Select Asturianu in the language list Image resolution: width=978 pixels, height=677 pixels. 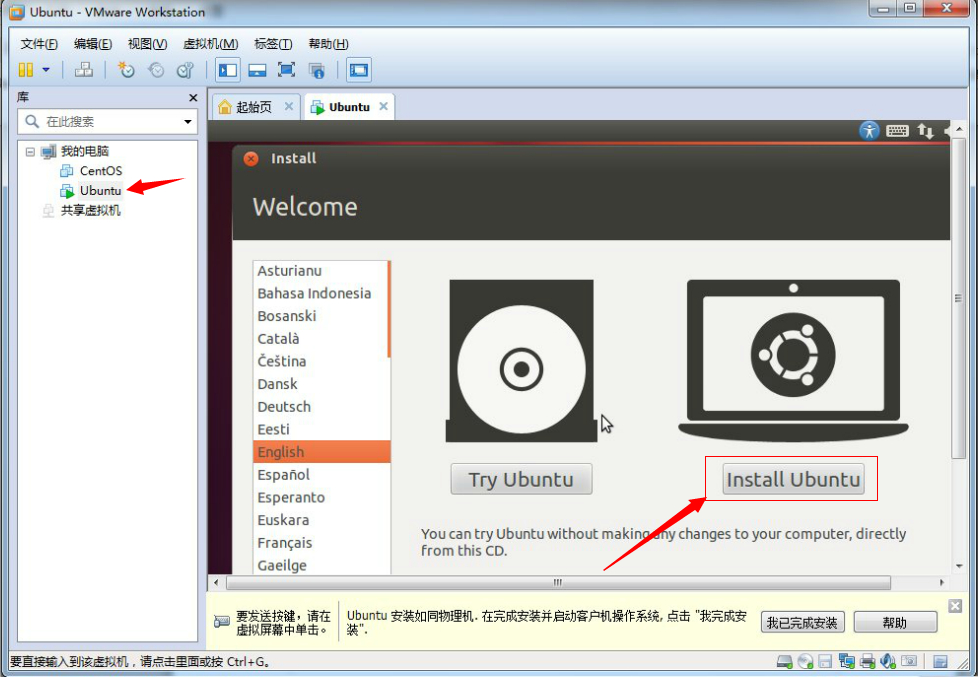[321, 271]
